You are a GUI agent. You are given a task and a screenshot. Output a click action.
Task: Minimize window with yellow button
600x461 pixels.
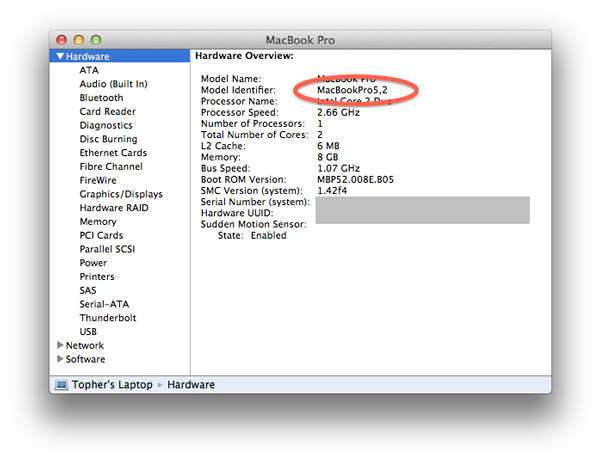79,40
